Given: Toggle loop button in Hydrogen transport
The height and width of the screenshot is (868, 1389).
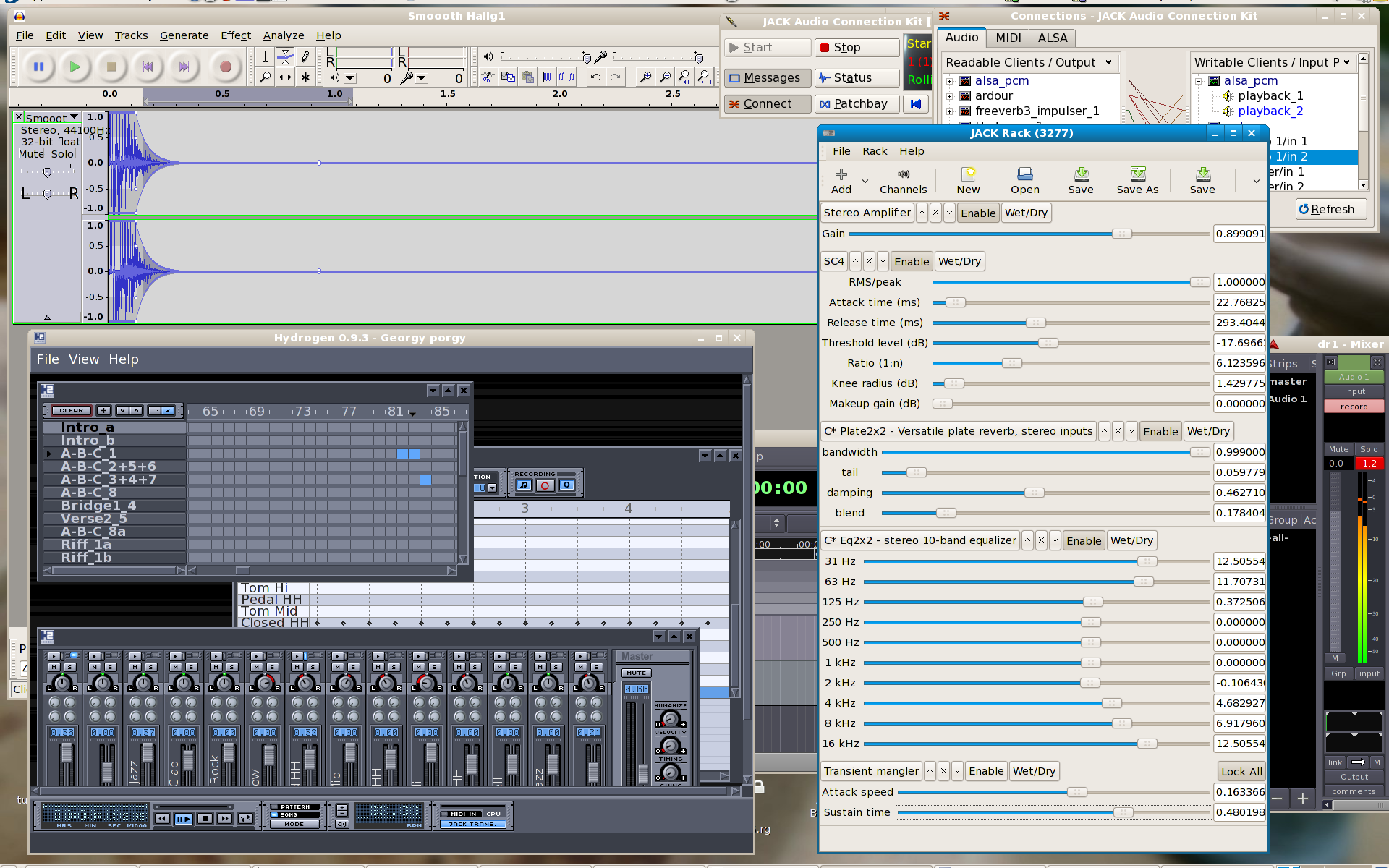Looking at the screenshot, I should 246,818.
